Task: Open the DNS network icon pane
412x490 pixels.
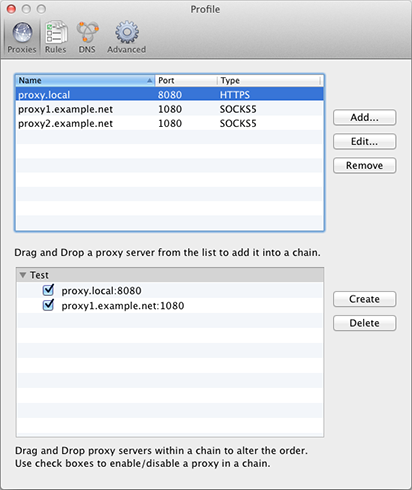Action: pos(87,37)
